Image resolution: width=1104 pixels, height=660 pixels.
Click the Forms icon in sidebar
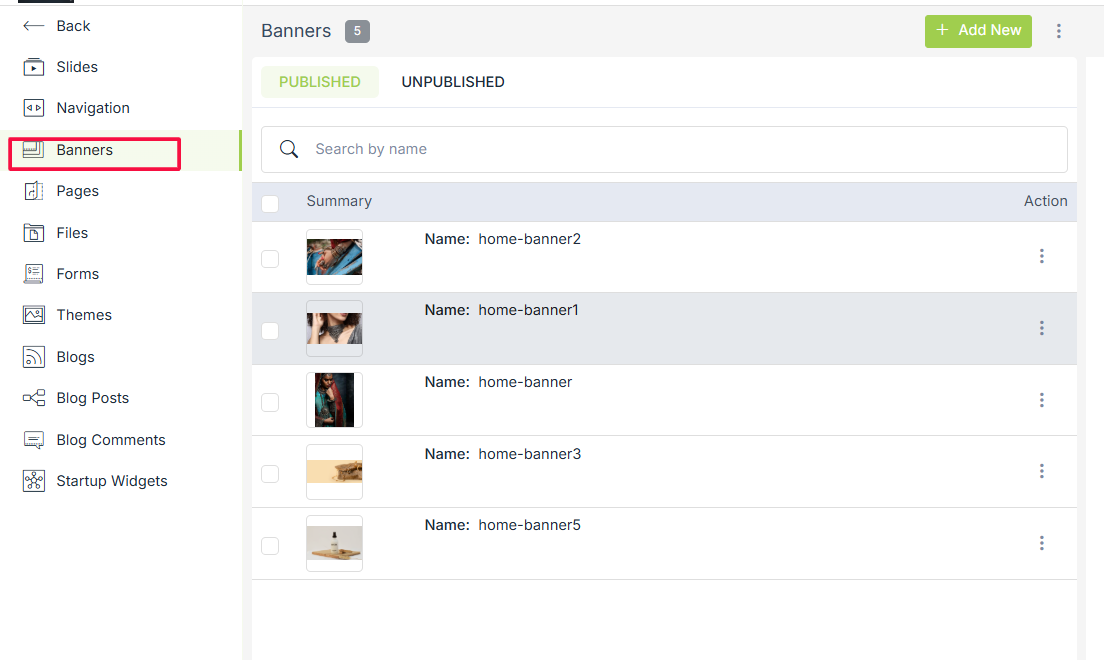tap(34, 274)
